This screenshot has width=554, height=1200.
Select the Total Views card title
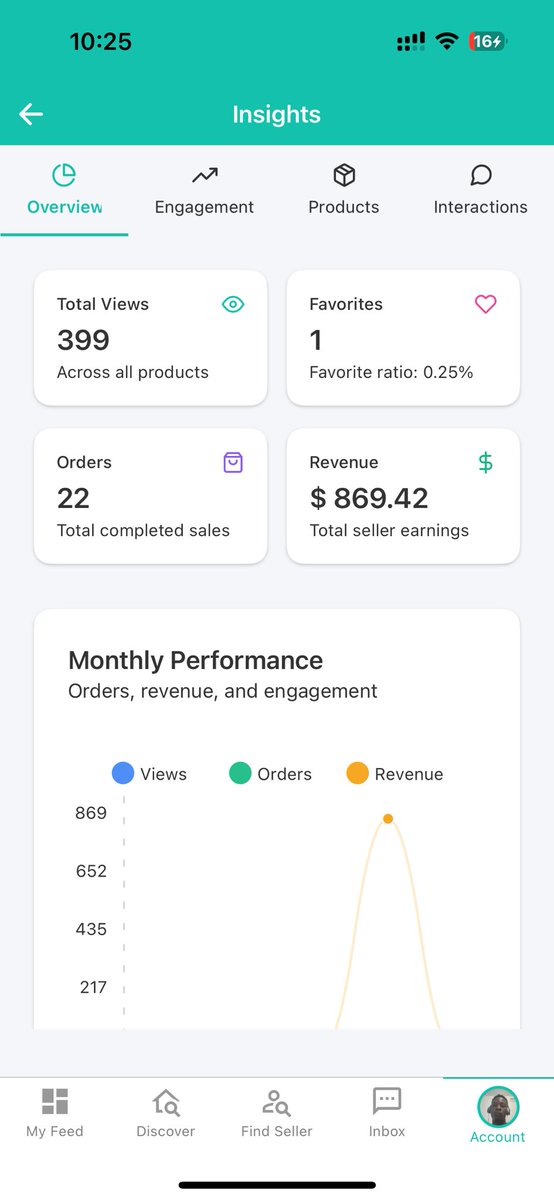(x=103, y=304)
